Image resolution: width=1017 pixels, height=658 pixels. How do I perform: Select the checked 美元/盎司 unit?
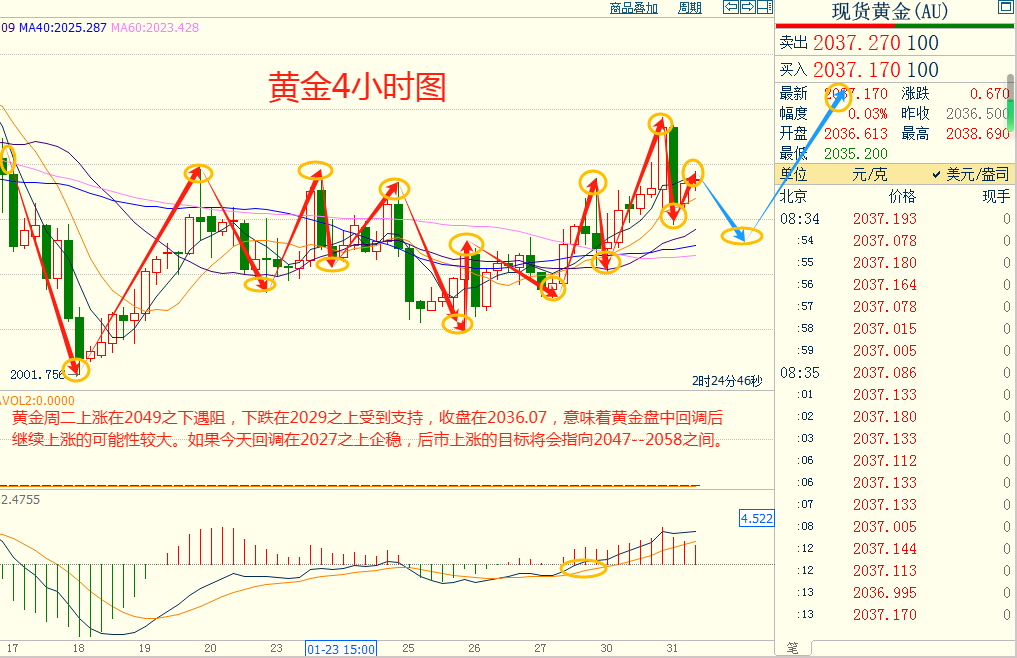point(971,174)
